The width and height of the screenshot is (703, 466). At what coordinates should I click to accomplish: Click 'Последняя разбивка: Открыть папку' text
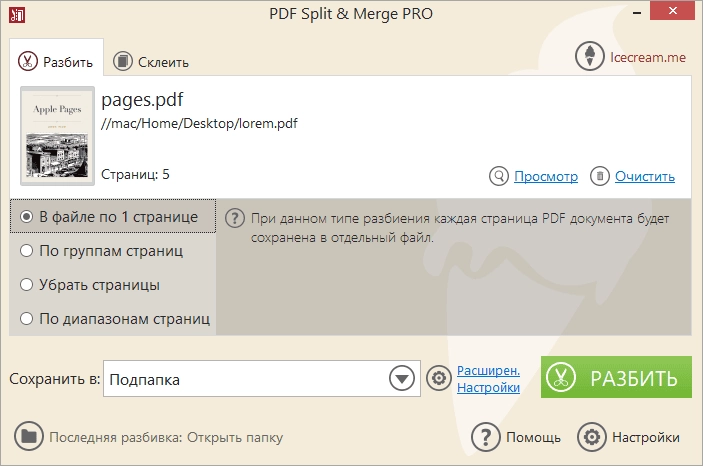(x=166, y=437)
